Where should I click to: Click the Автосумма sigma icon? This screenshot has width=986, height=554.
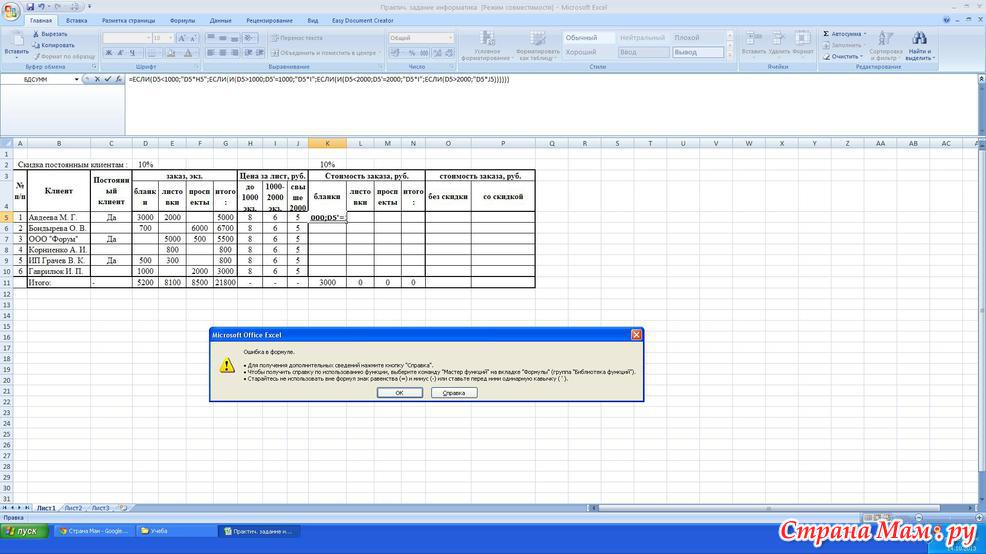click(x=826, y=34)
